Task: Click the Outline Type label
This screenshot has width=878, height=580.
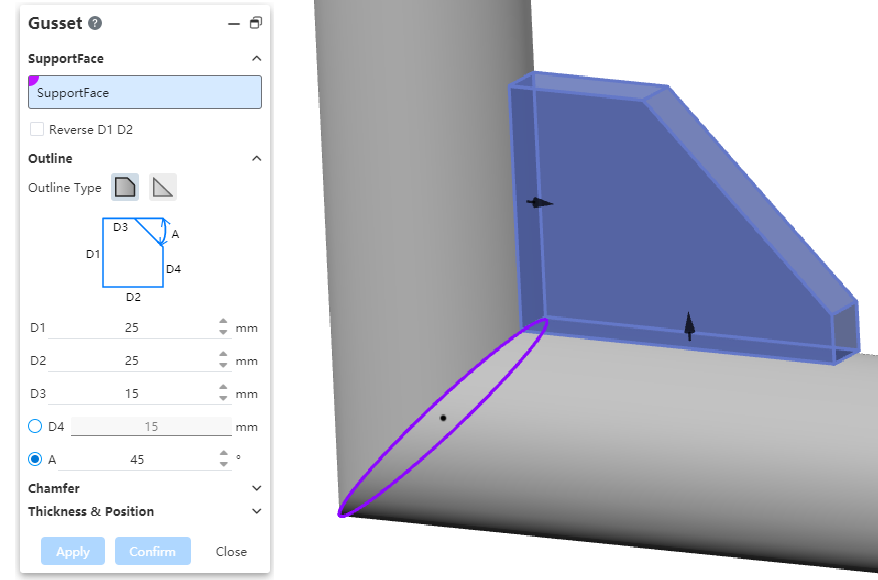Action: click(65, 188)
